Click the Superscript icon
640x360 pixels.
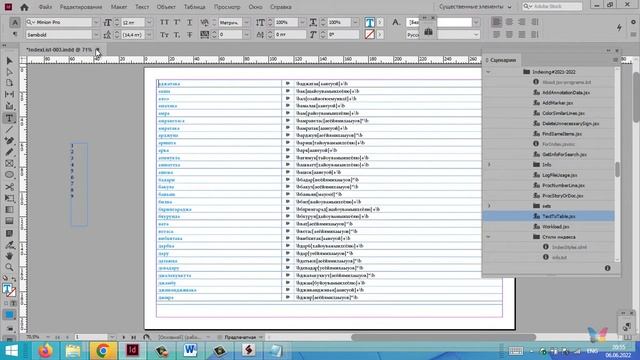click(x=177, y=22)
